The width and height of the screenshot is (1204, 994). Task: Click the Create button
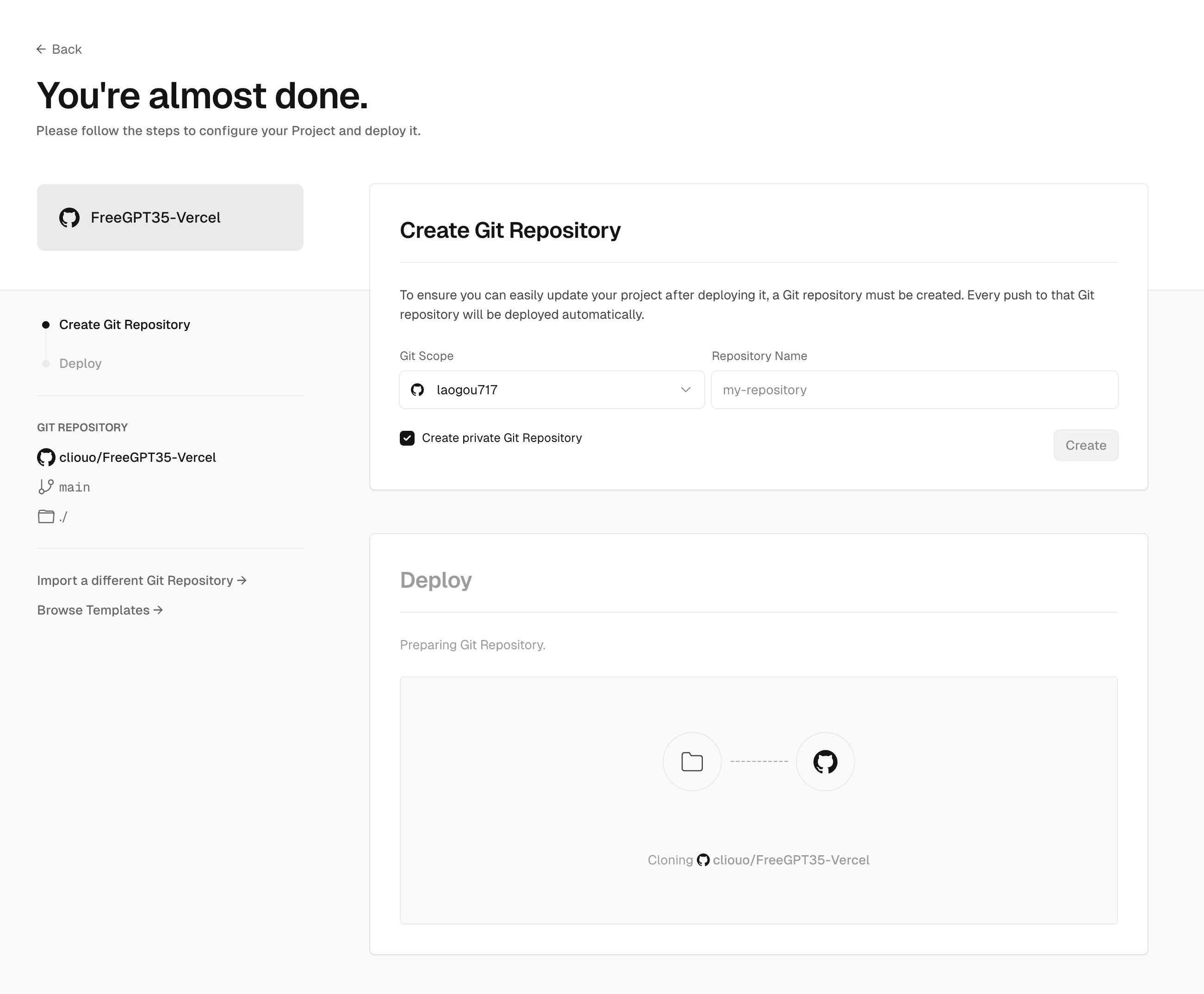click(1086, 446)
